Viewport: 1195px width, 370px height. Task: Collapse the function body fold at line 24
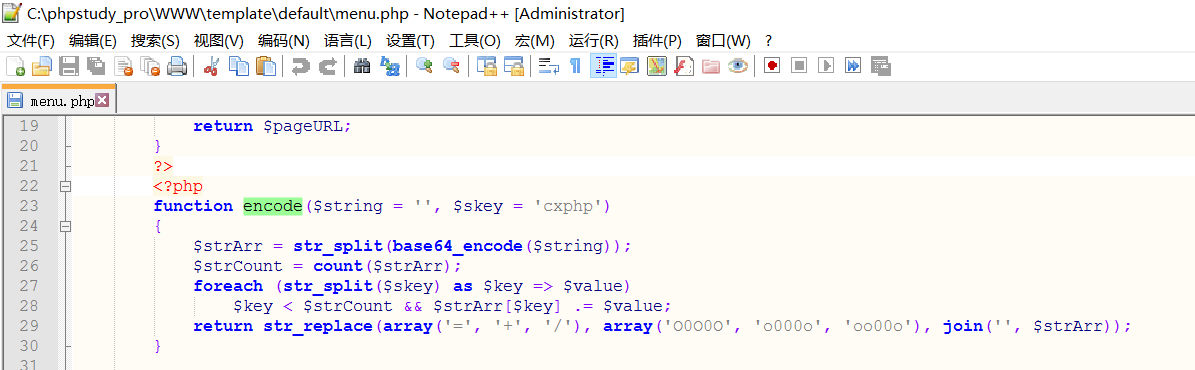pos(66,226)
